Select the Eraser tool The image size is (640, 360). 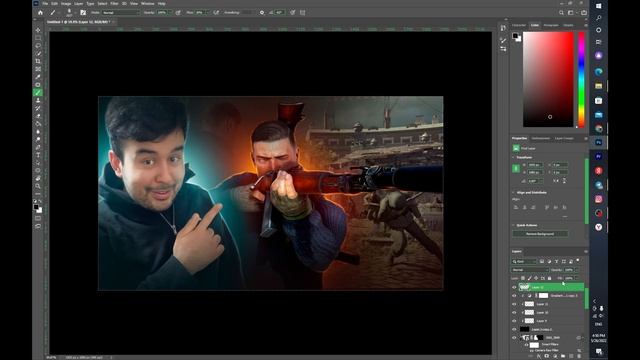click(38, 116)
